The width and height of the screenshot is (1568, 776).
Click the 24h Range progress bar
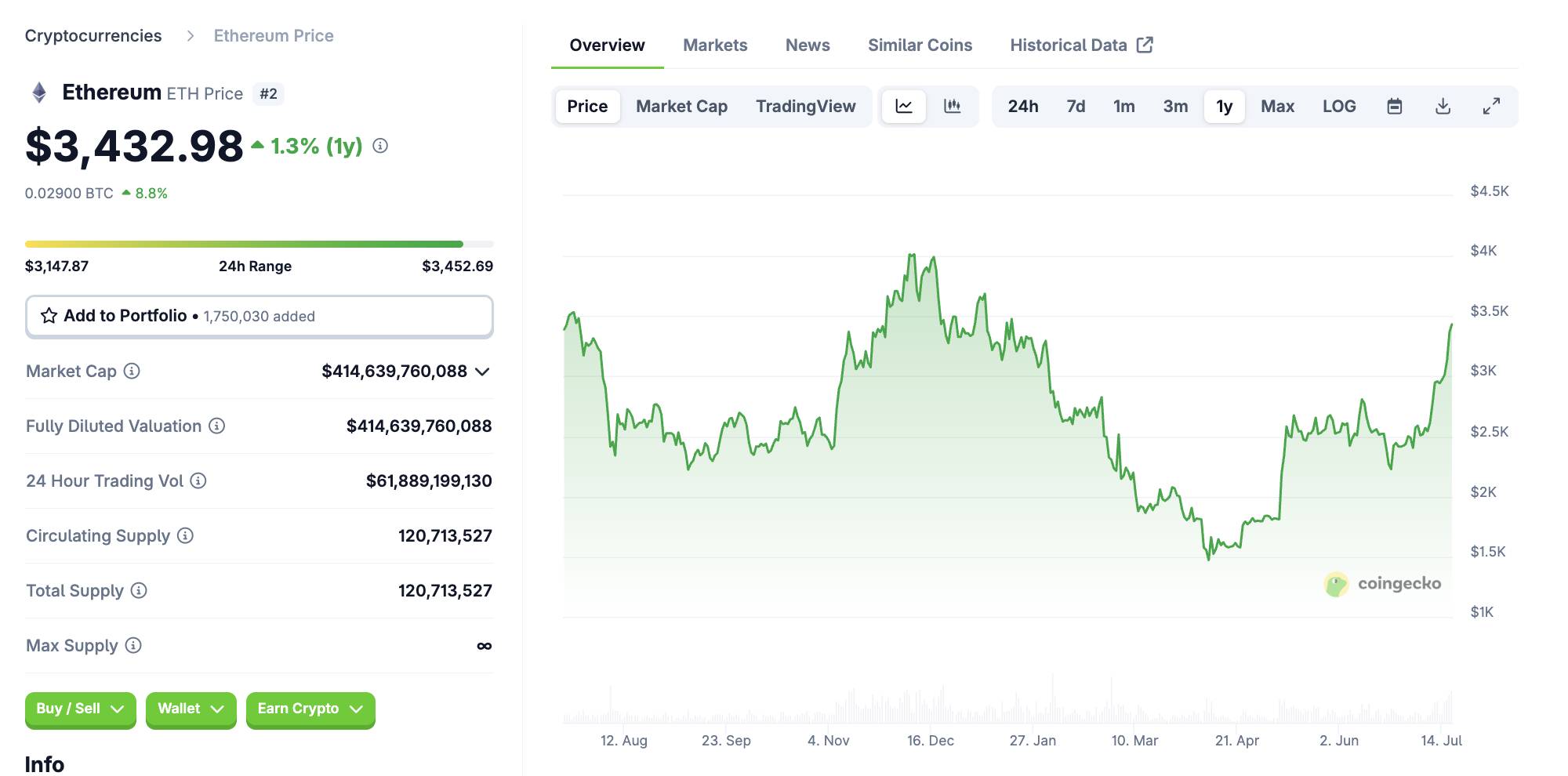(x=260, y=245)
